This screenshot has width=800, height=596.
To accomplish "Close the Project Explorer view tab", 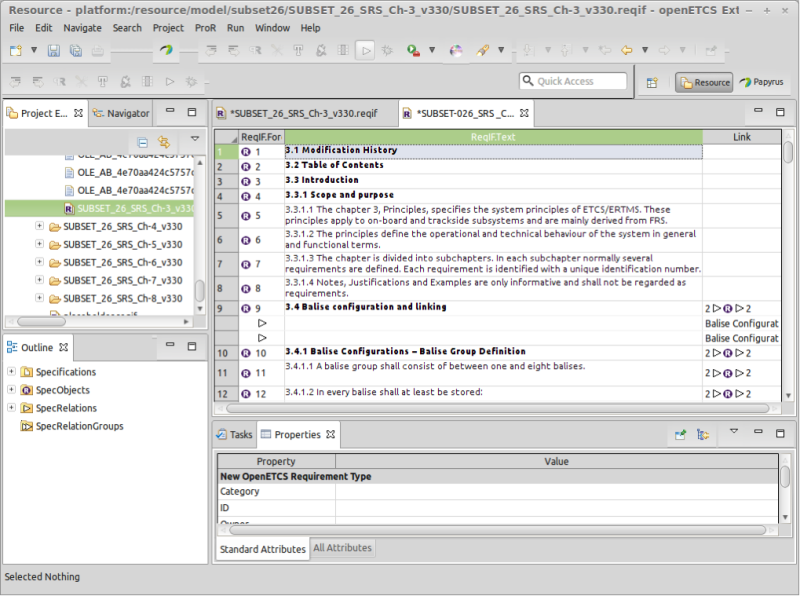I will [78, 113].
